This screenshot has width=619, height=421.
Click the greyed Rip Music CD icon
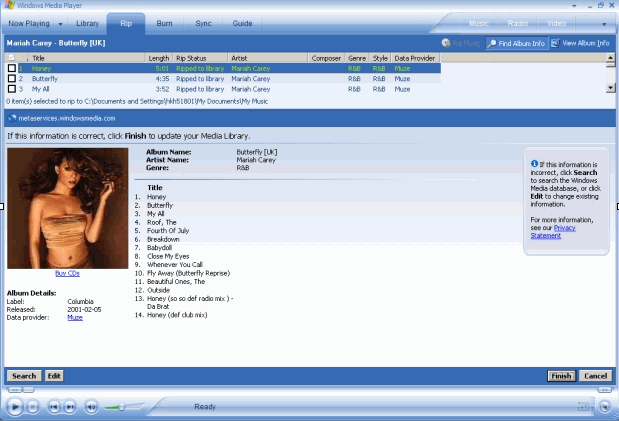[446, 43]
